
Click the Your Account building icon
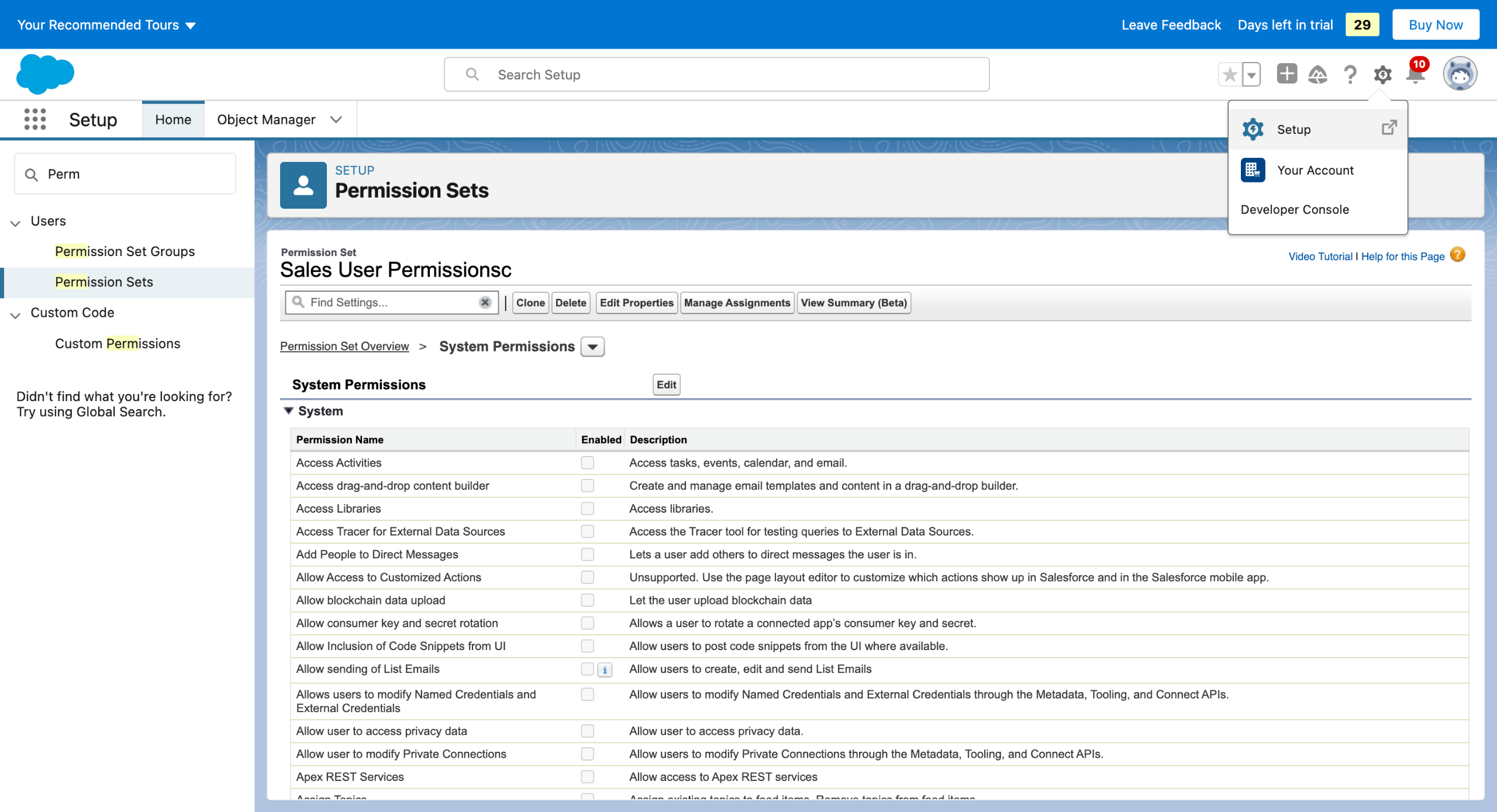[1253, 170]
